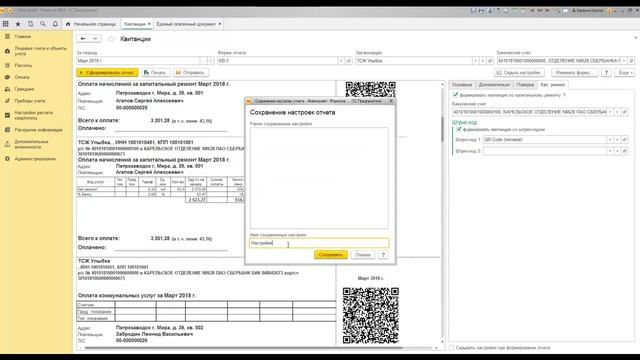The width and height of the screenshot is (640, 360).
Task: Go to the home page tab icon
Action: coord(68,24)
